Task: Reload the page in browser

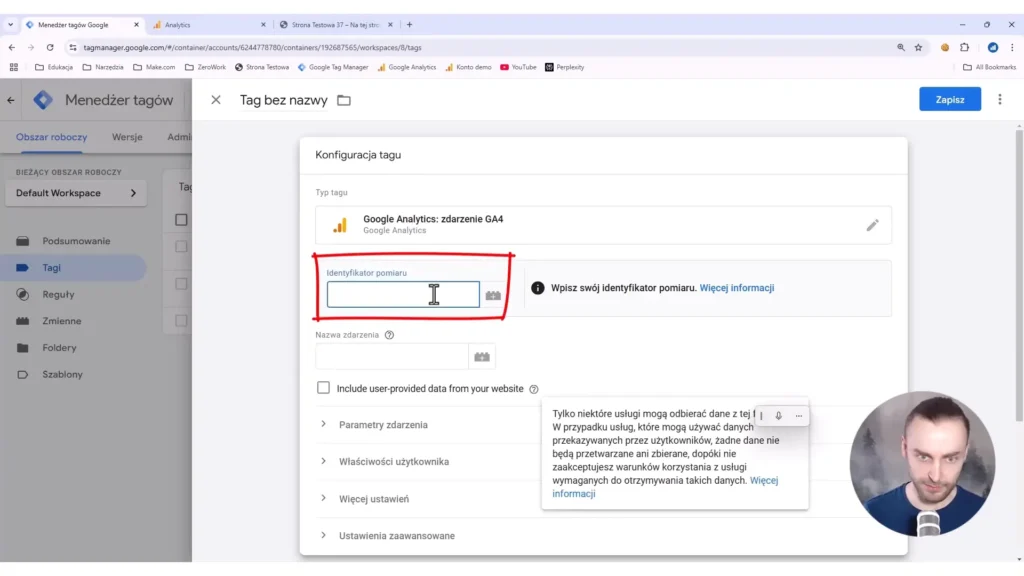Action: (50, 47)
